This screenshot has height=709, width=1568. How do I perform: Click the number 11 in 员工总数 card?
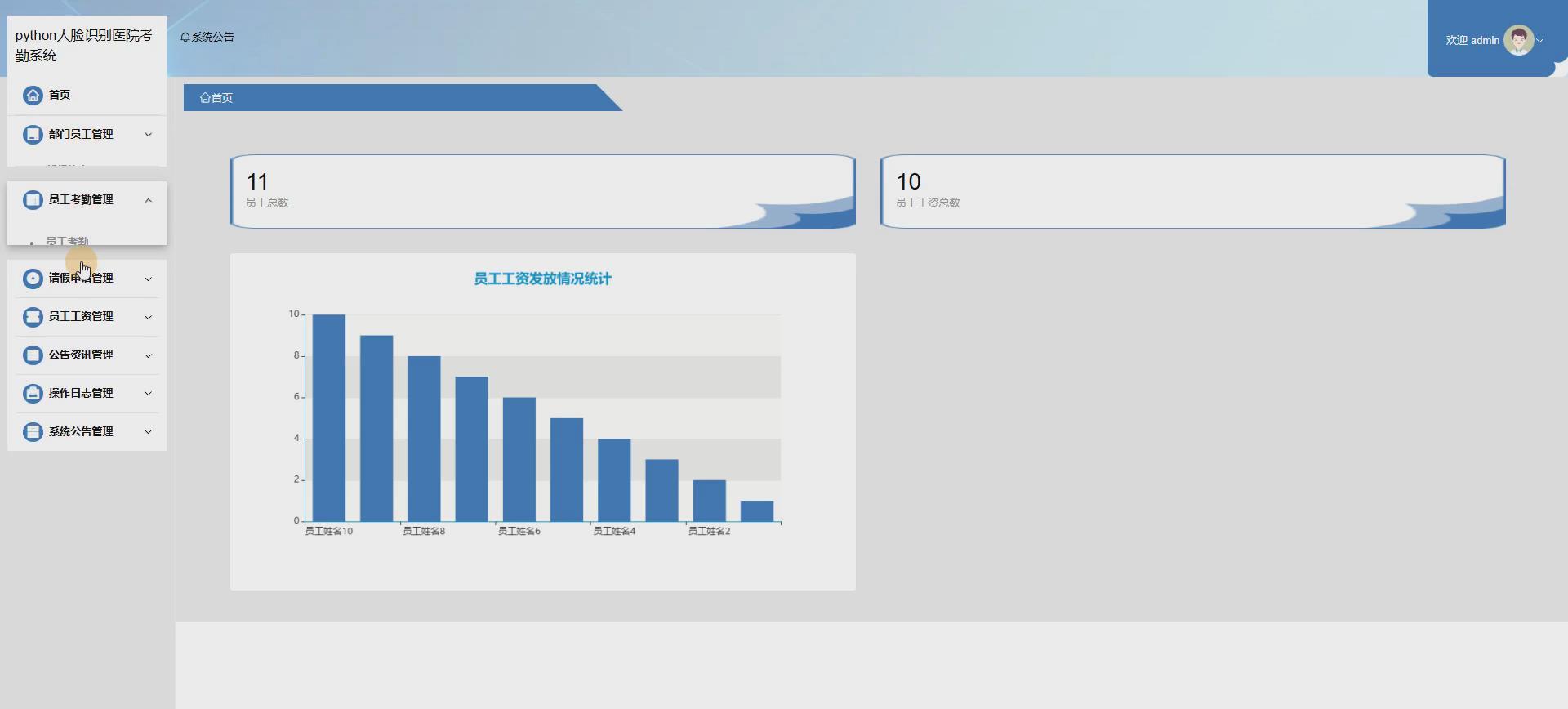pyautogui.click(x=257, y=181)
